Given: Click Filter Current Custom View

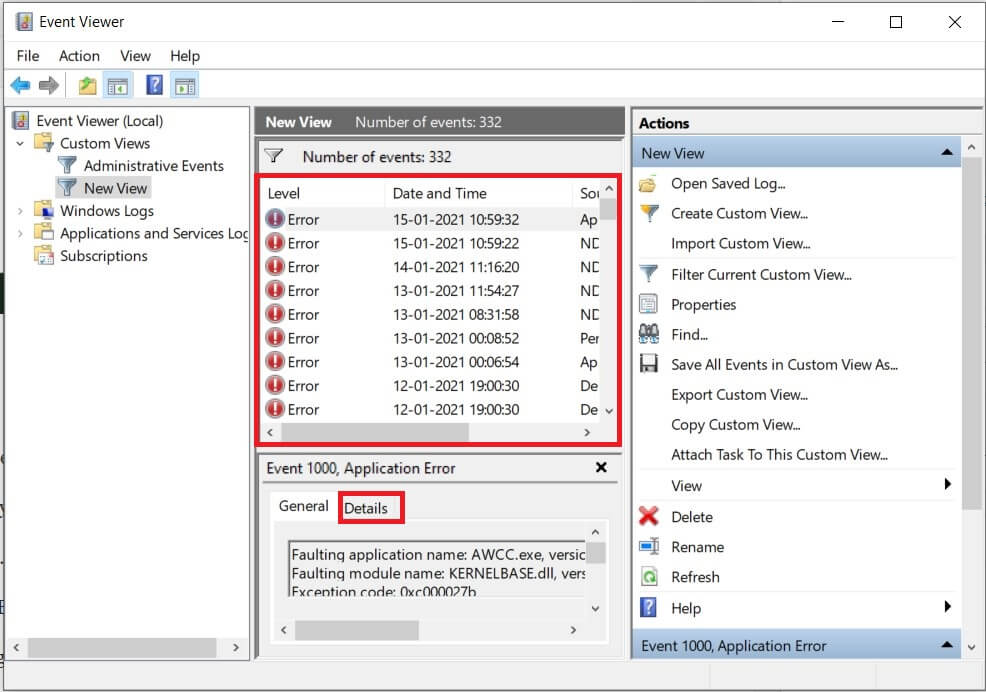Looking at the screenshot, I should click(x=761, y=274).
